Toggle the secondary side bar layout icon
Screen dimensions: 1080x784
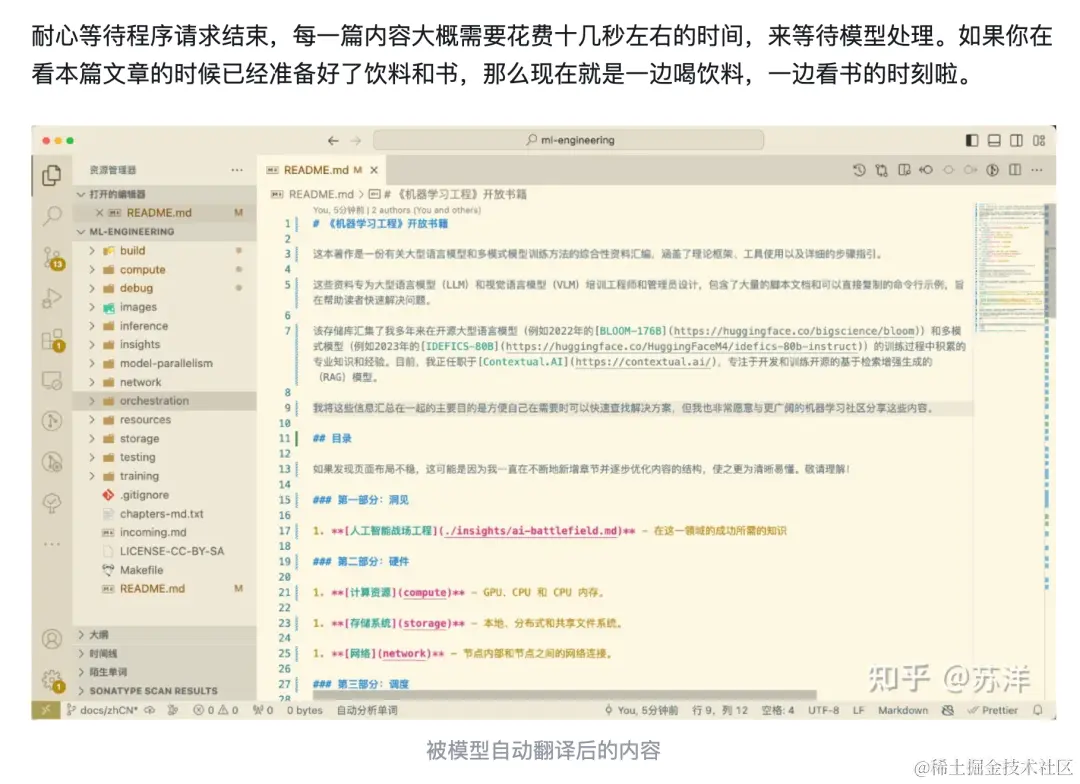click(1016, 141)
